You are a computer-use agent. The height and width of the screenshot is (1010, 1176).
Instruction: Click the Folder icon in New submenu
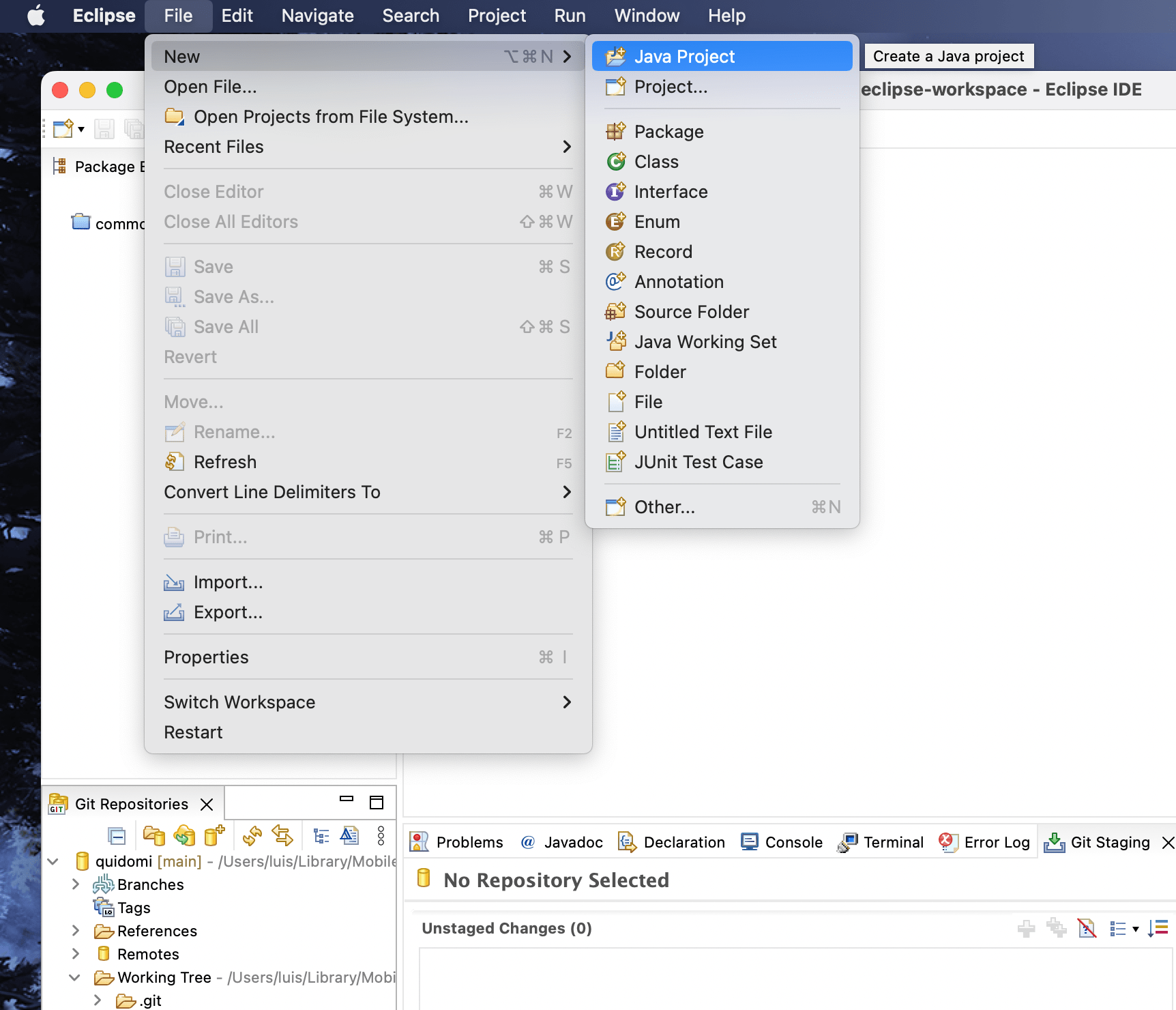tap(615, 371)
